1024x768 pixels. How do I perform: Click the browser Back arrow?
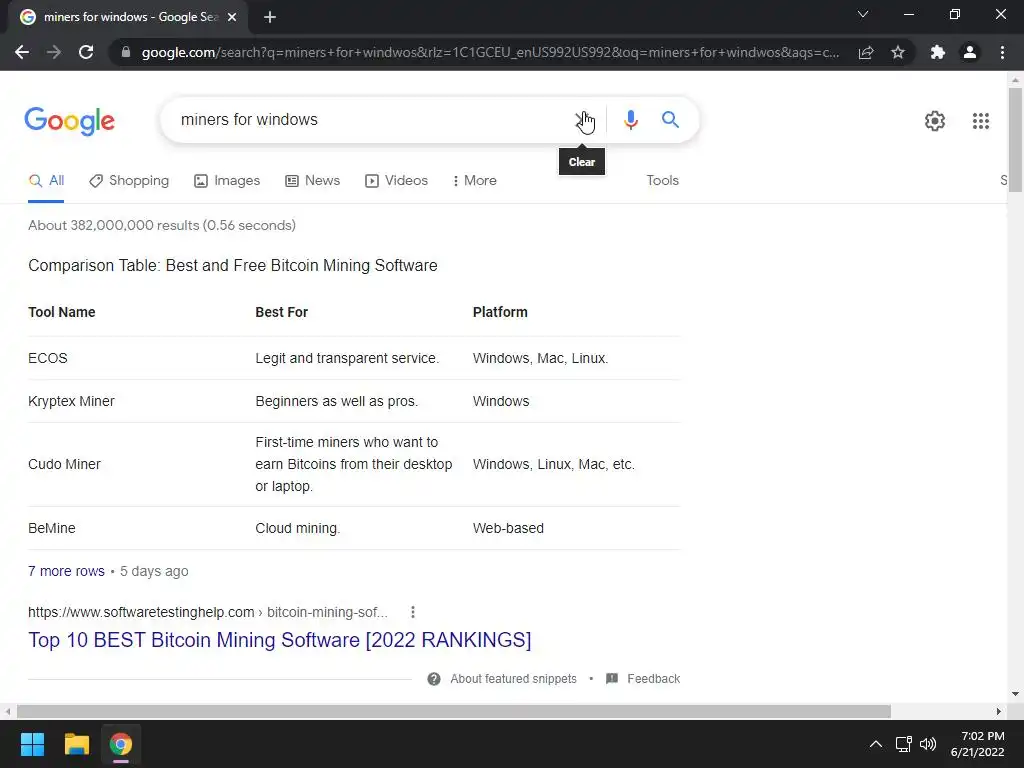[22, 52]
